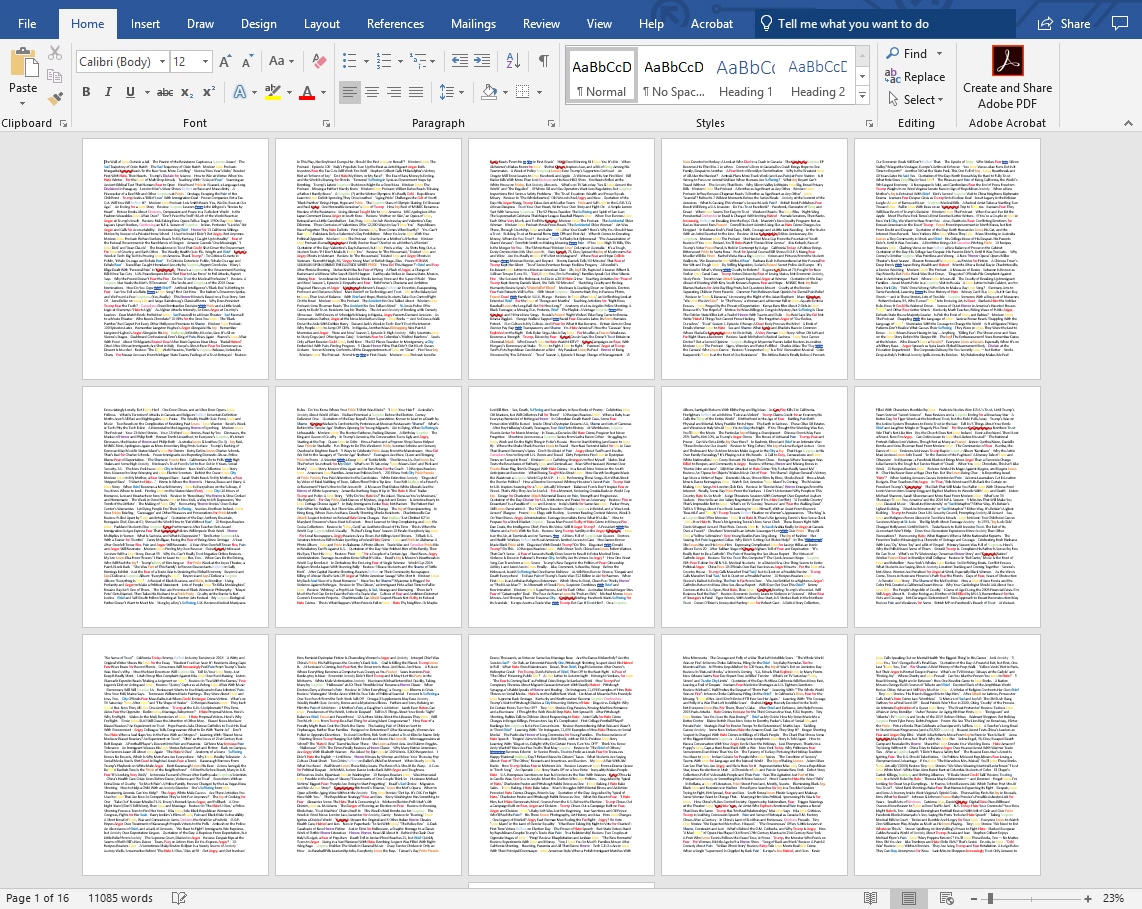Apply Strikethrough to text

pos(165,92)
